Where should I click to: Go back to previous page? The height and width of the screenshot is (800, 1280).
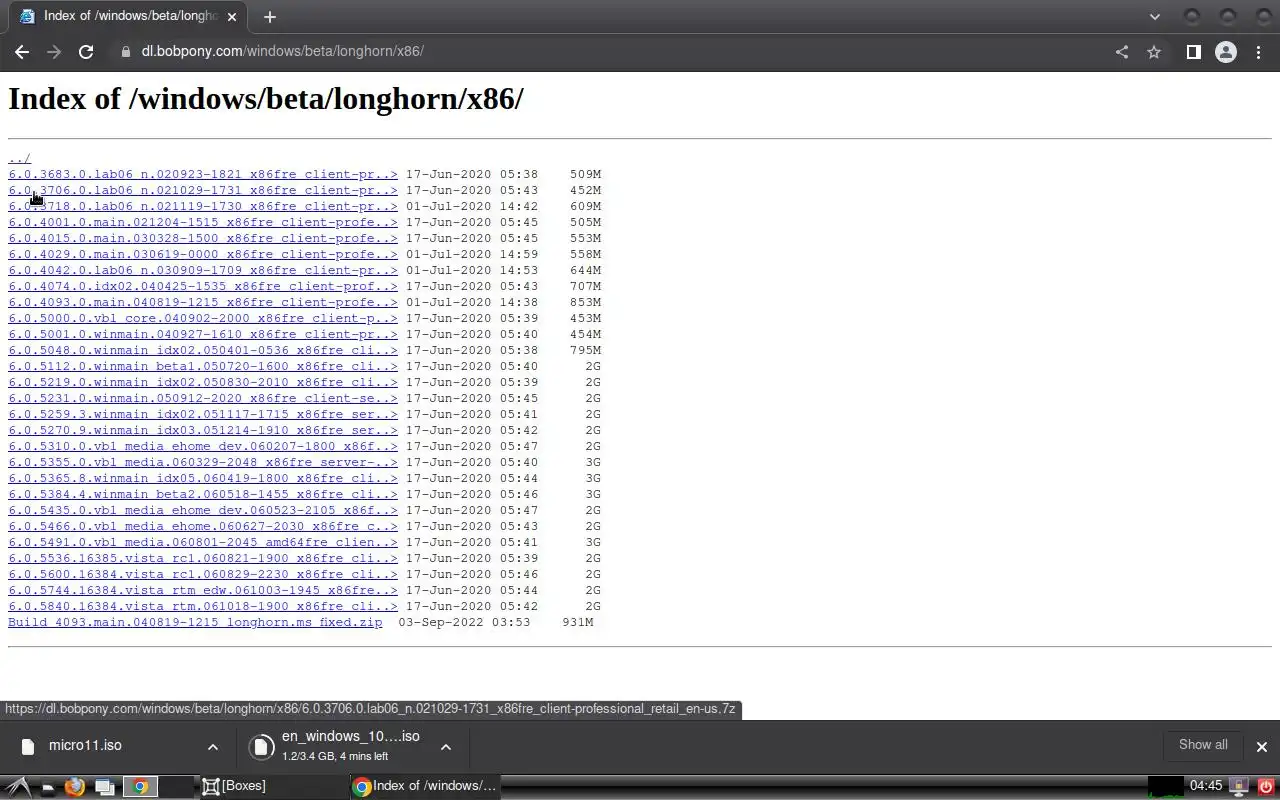[x=22, y=52]
